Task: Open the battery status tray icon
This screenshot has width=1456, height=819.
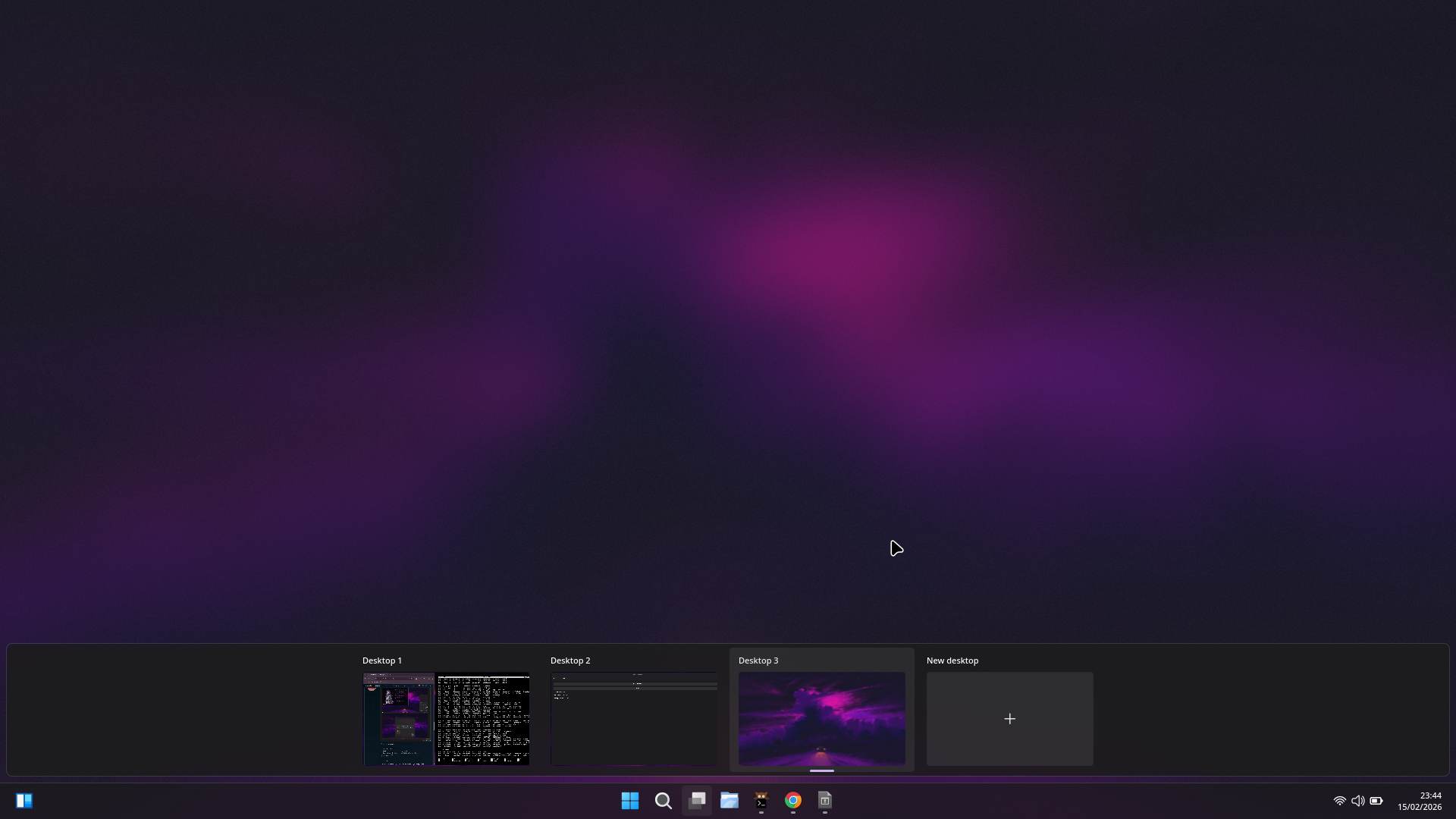Action: (x=1376, y=801)
